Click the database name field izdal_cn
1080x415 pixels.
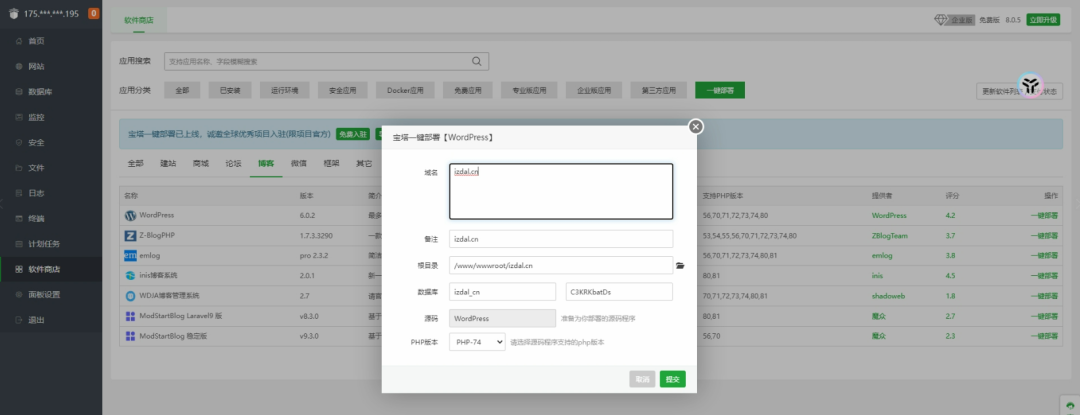pyautogui.click(x=502, y=292)
